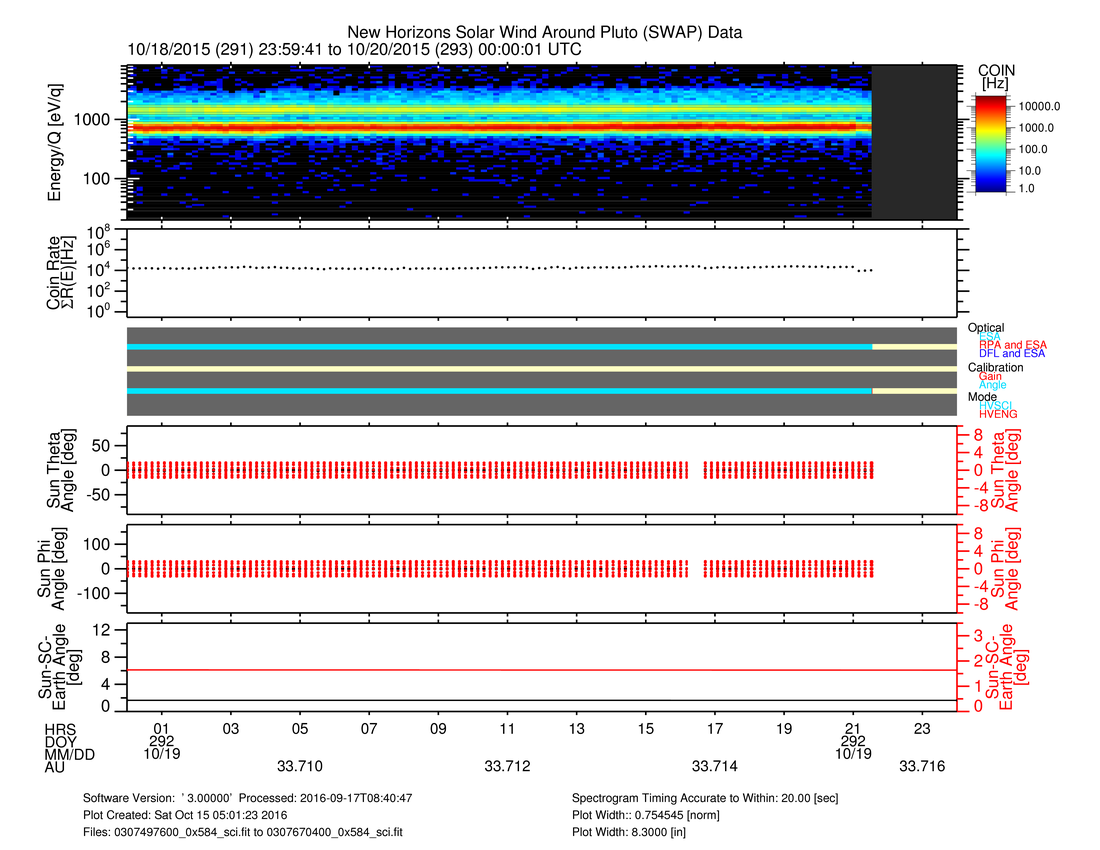
Task: Click the gray no-data block in the spectrogram
Action: (914, 142)
